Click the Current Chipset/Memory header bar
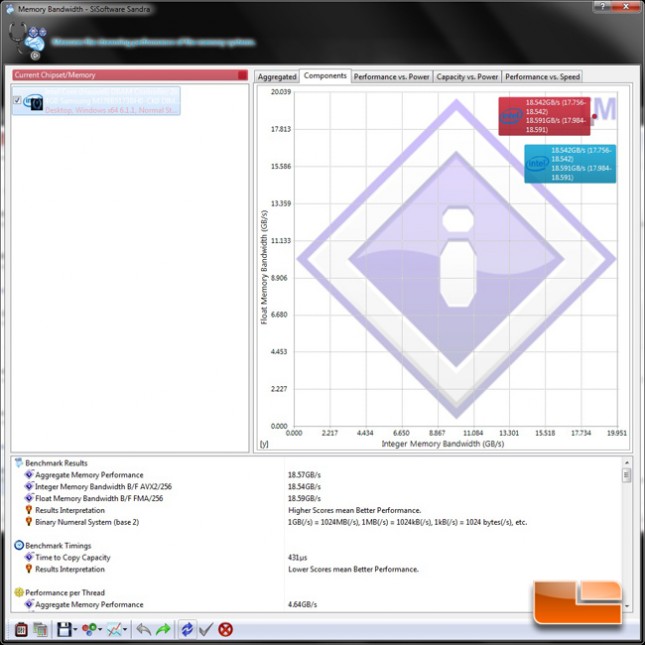 (130, 75)
